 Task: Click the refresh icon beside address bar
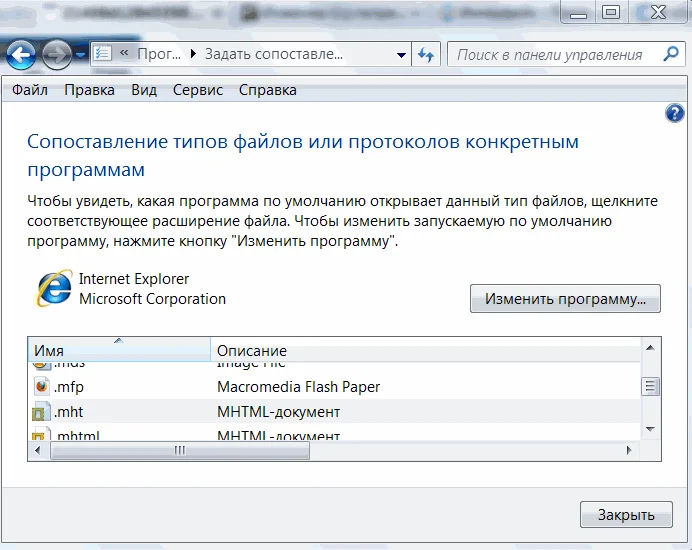coord(427,55)
